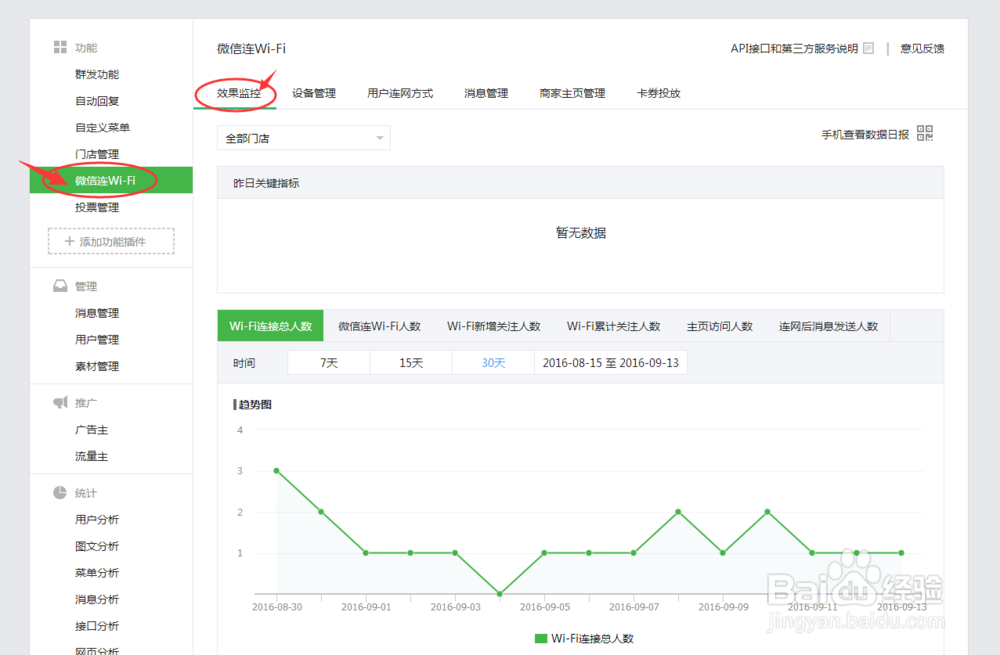
Task: Click the 推广 megaphone icon in sidebar
Action: point(60,402)
